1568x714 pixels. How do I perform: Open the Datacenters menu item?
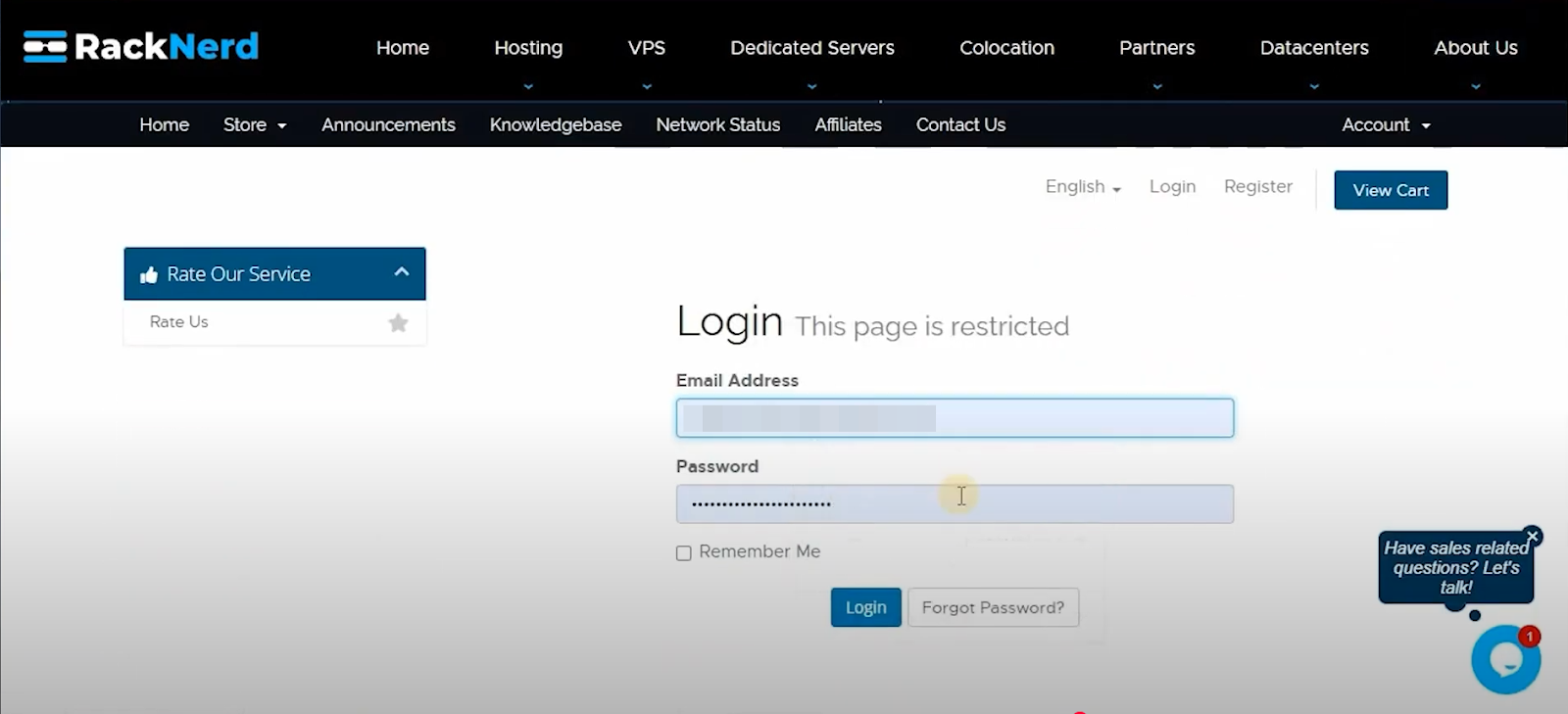click(1314, 47)
